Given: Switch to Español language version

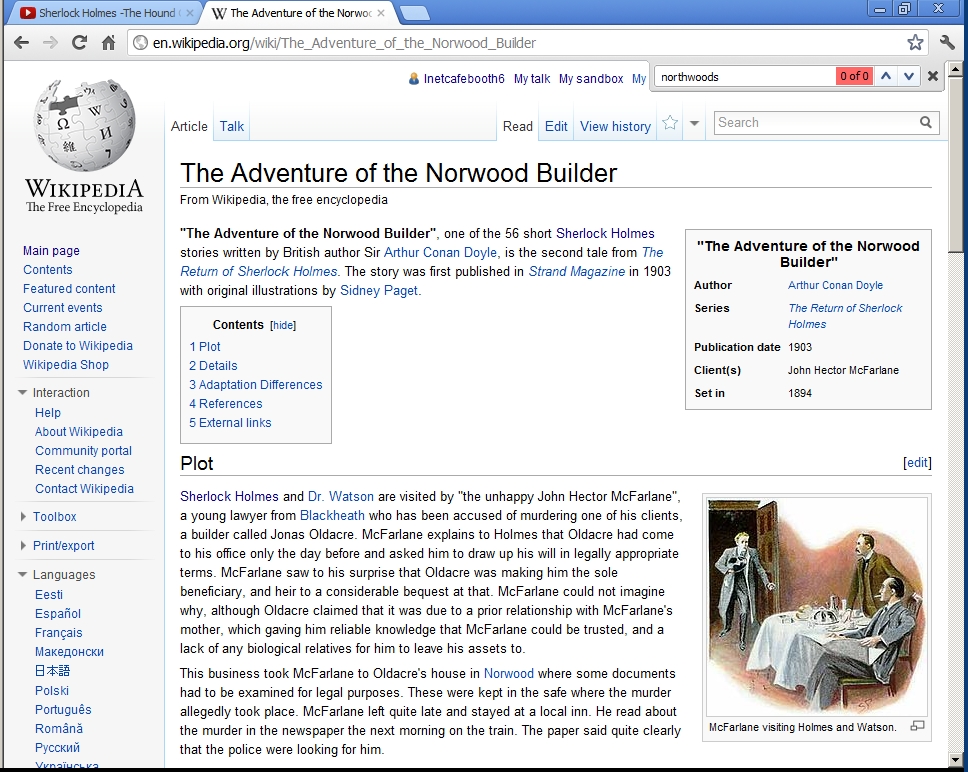Looking at the screenshot, I should point(58,613).
